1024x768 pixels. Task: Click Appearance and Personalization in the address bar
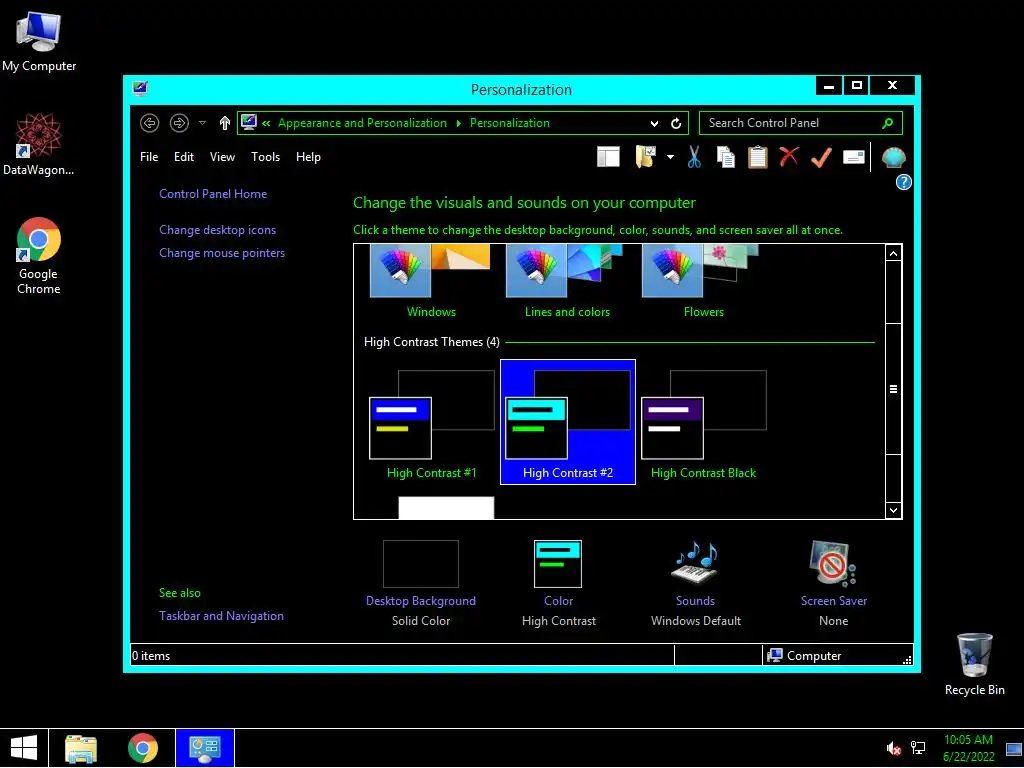click(x=362, y=123)
